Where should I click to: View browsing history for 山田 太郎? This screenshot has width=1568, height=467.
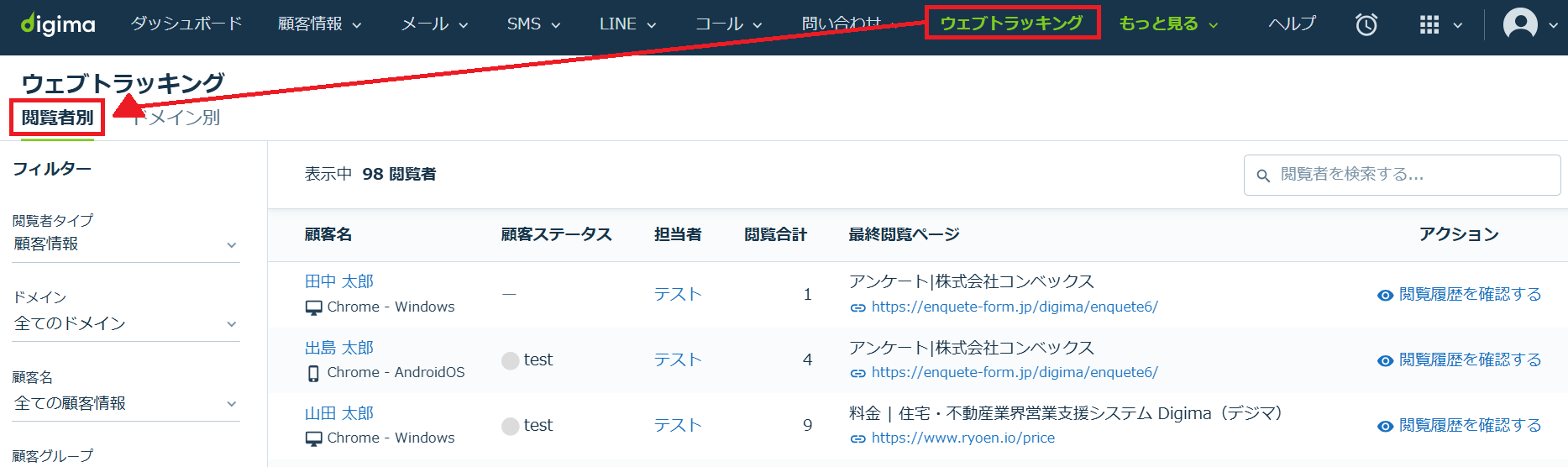[x=1470, y=425]
